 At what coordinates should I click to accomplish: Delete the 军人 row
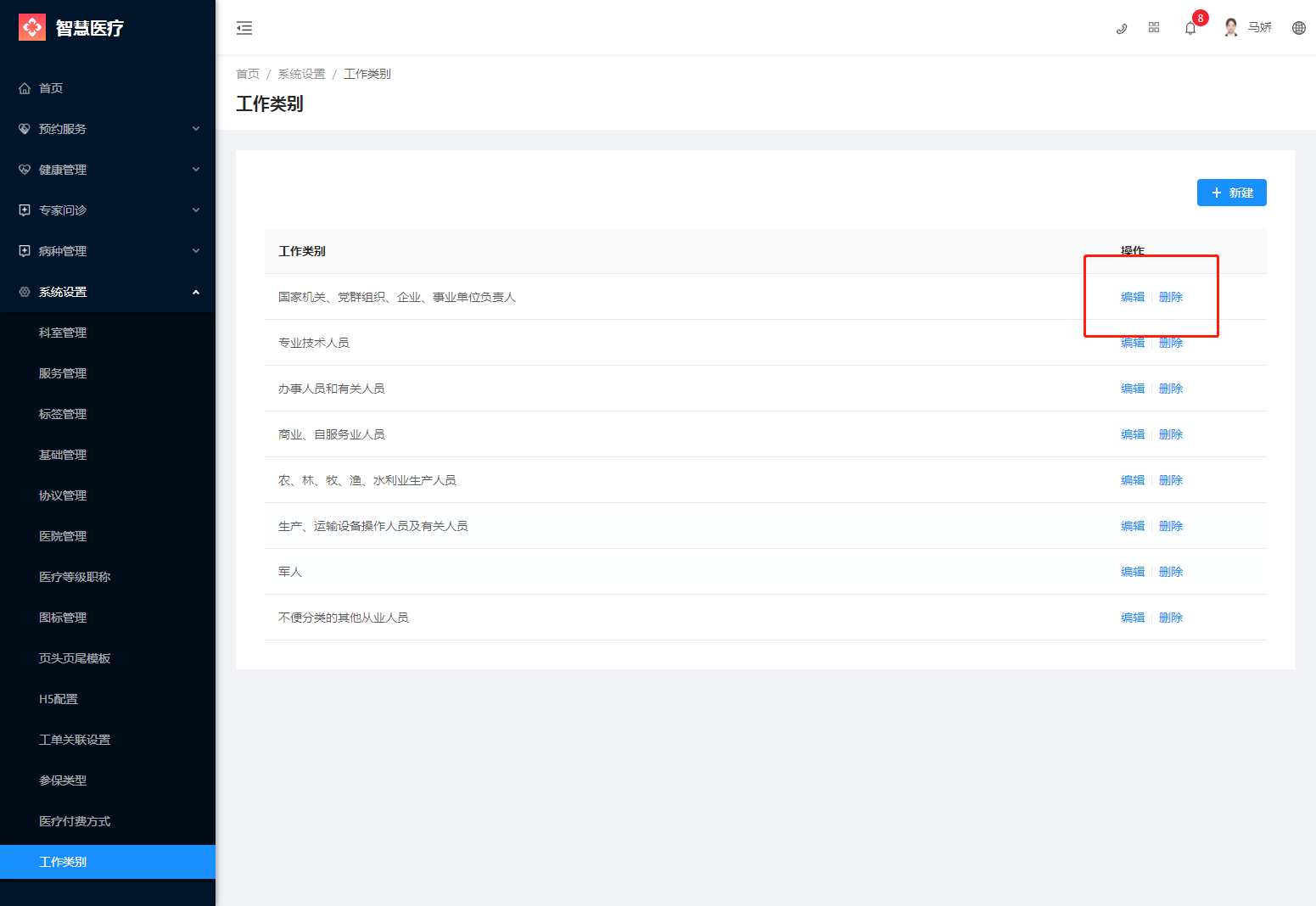coord(1171,572)
